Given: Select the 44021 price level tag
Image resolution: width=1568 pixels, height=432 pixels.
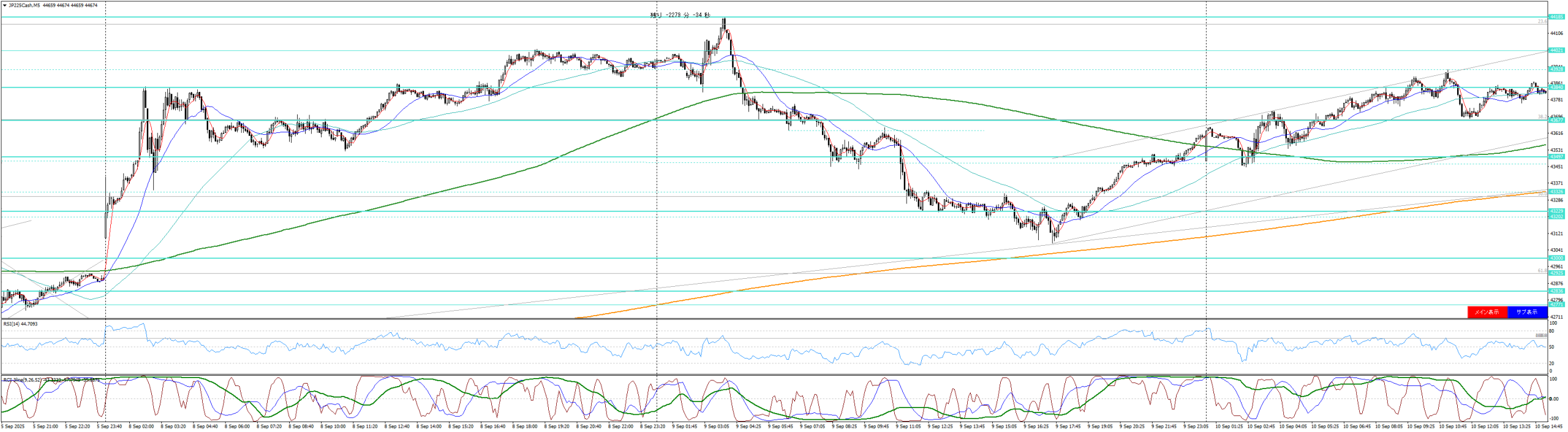Looking at the screenshot, I should click(x=1556, y=50).
